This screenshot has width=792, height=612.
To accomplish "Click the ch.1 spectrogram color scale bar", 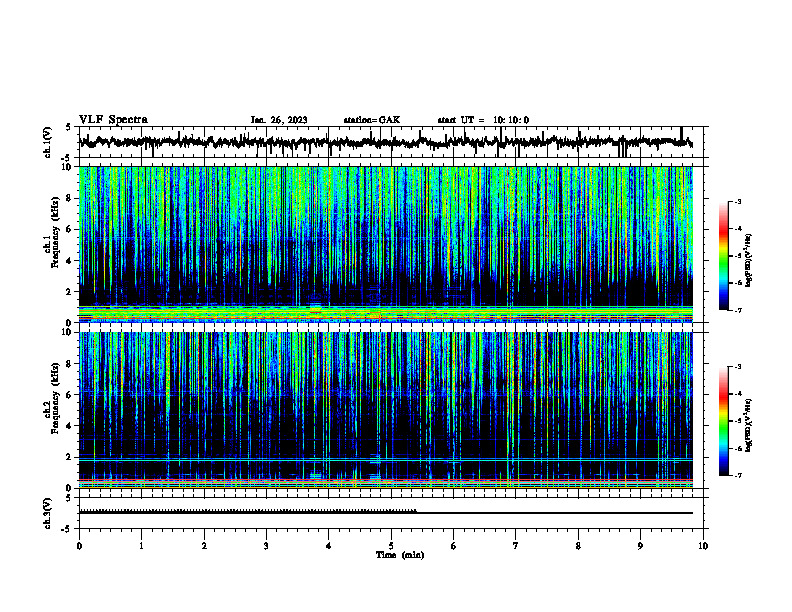I will coord(723,256).
